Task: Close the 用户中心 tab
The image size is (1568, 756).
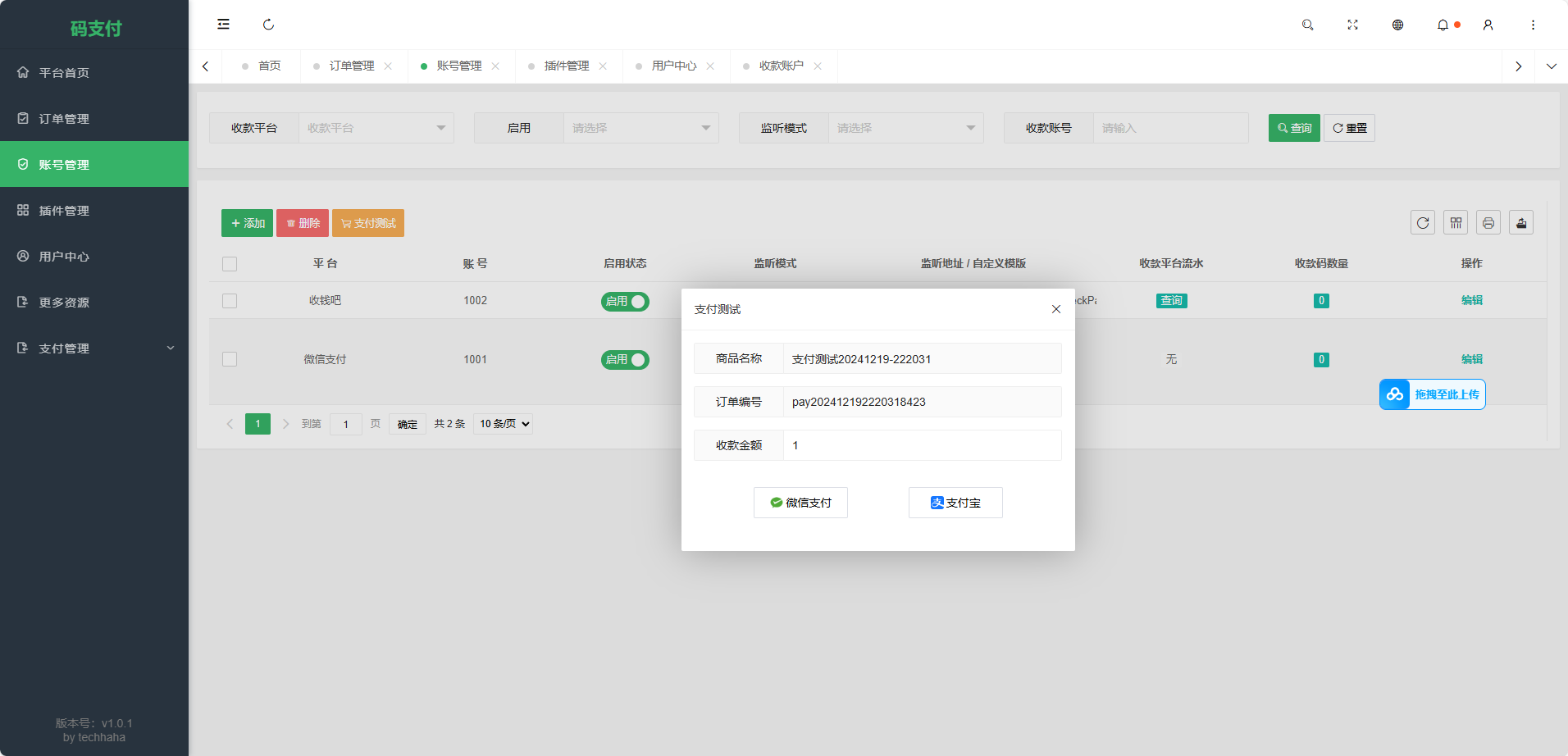Action: pyautogui.click(x=710, y=66)
